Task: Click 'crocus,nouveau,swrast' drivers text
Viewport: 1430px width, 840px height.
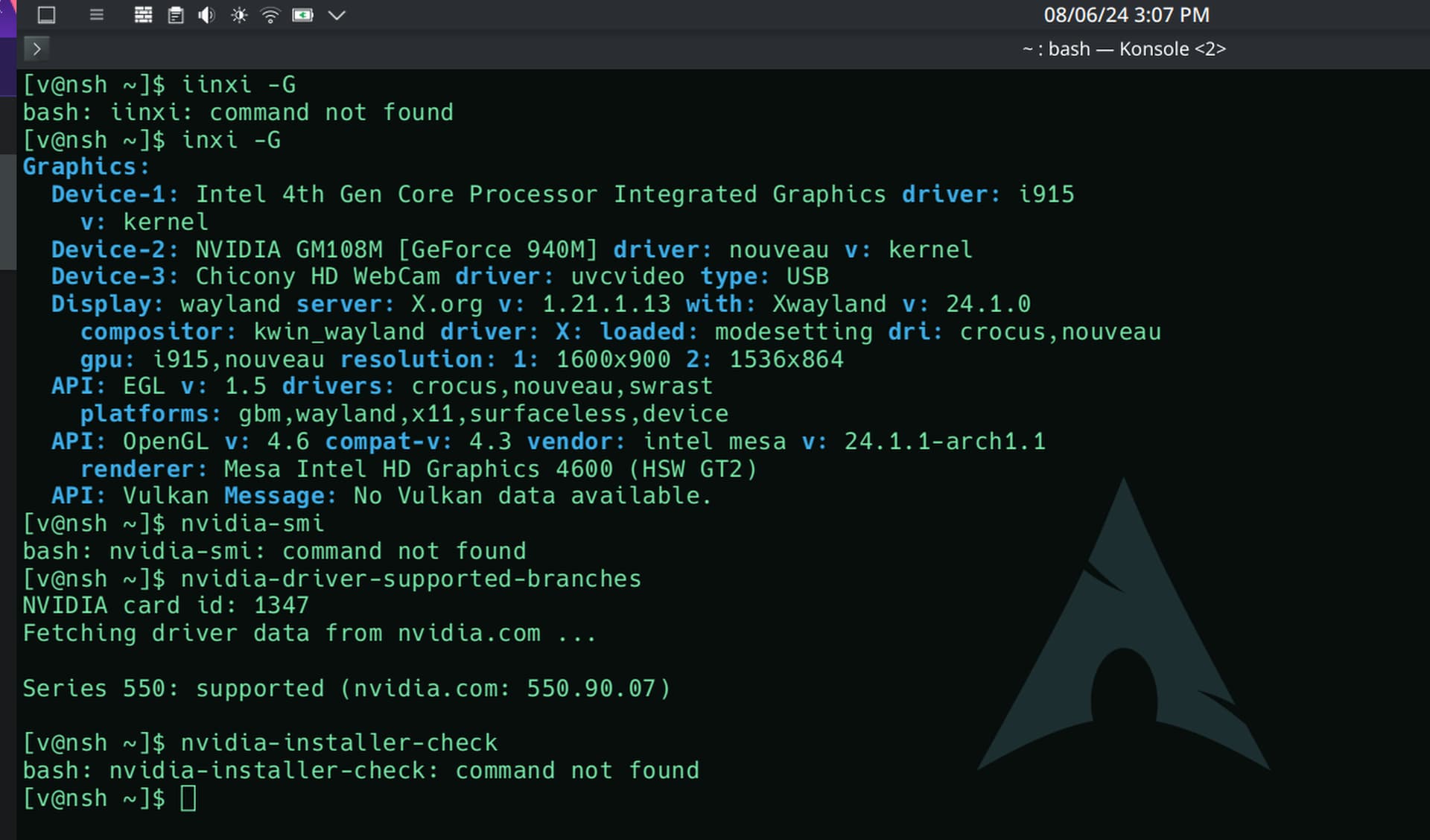Action: coord(562,386)
